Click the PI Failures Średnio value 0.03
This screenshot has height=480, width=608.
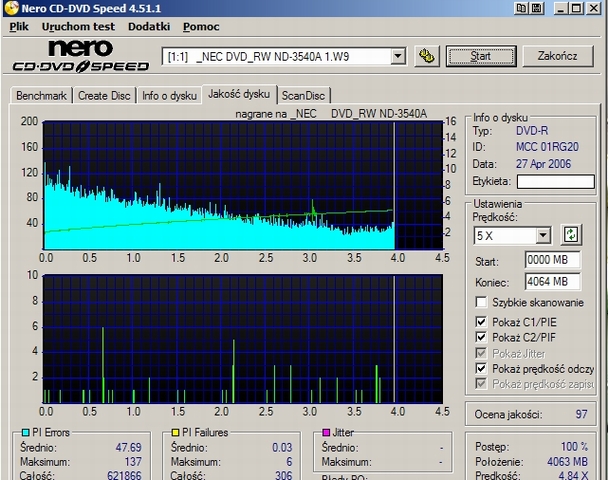(x=282, y=447)
